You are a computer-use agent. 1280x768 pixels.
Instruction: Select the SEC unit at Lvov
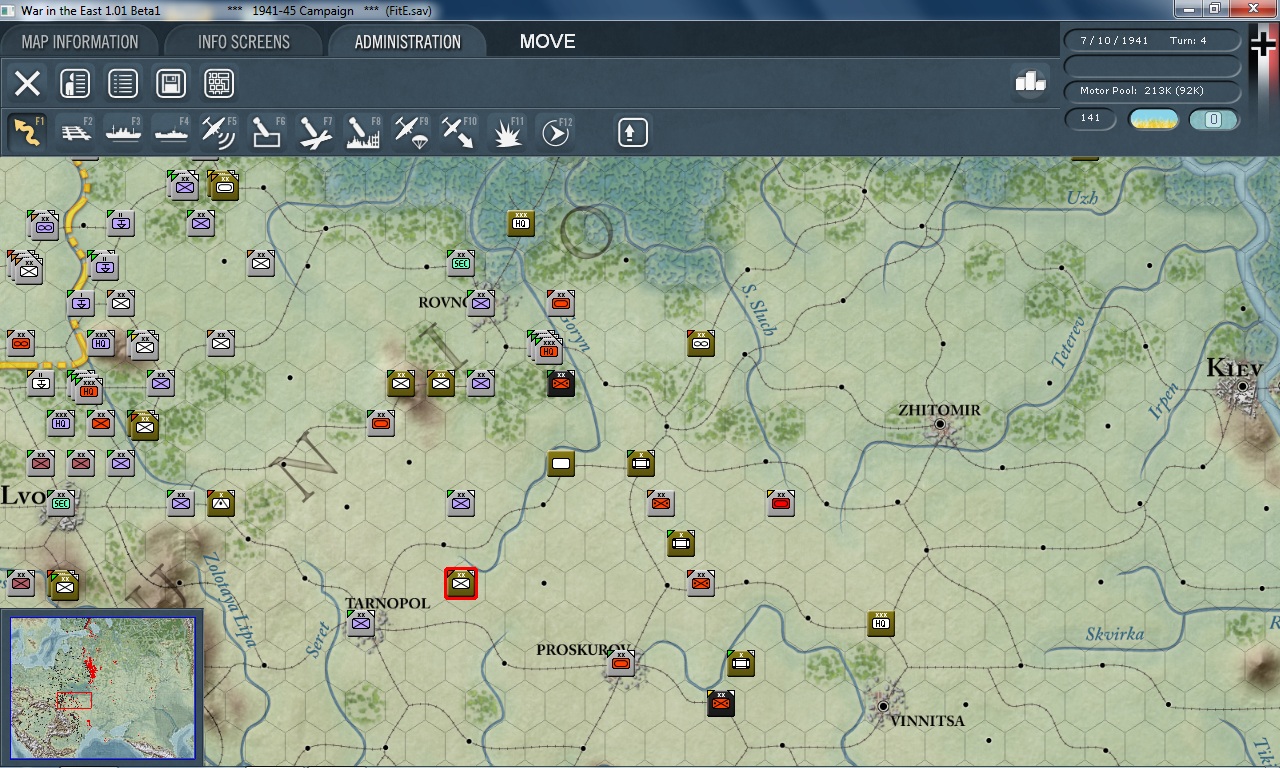(61, 503)
